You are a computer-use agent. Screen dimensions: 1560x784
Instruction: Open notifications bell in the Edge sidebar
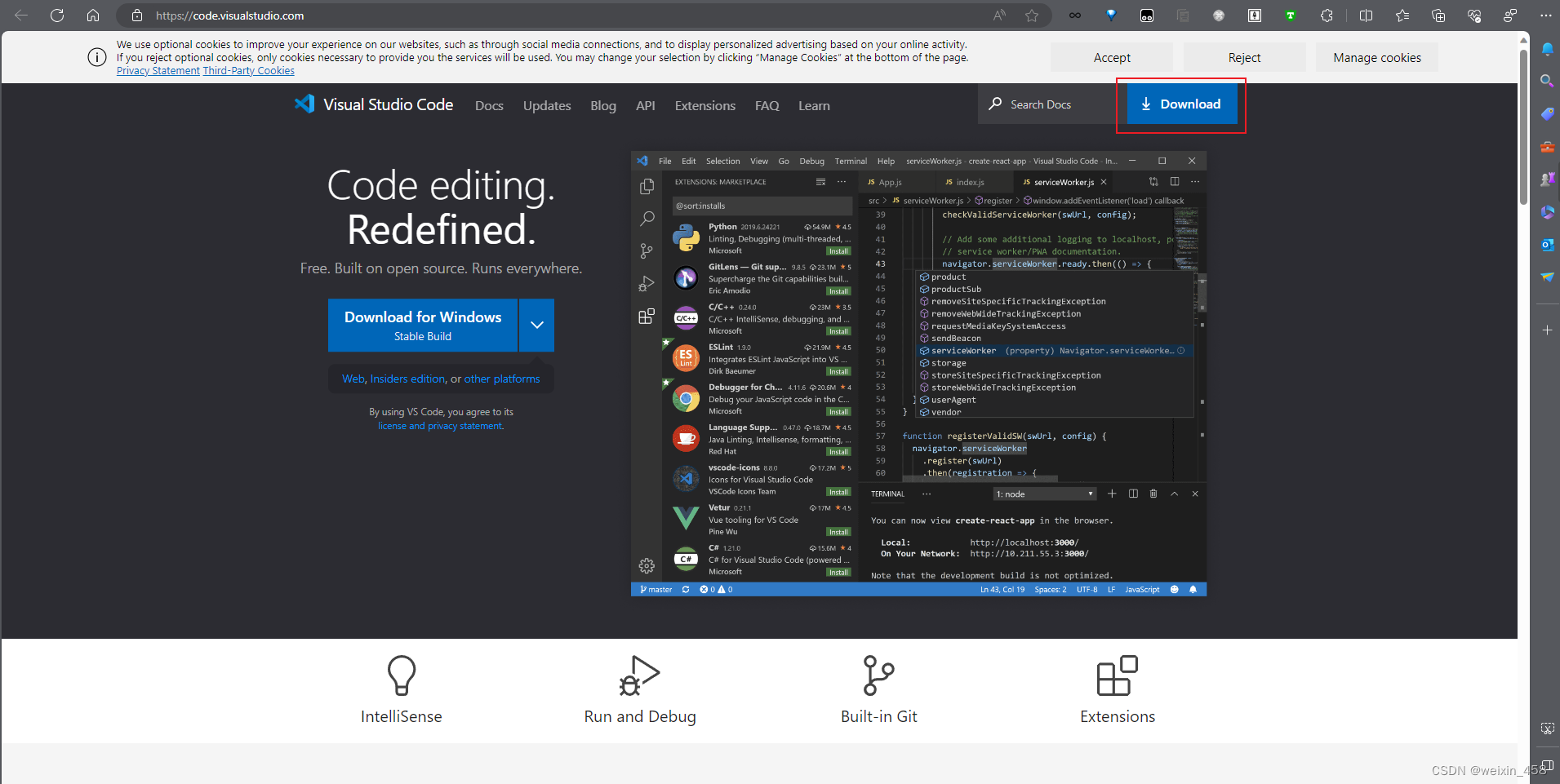(1547, 49)
